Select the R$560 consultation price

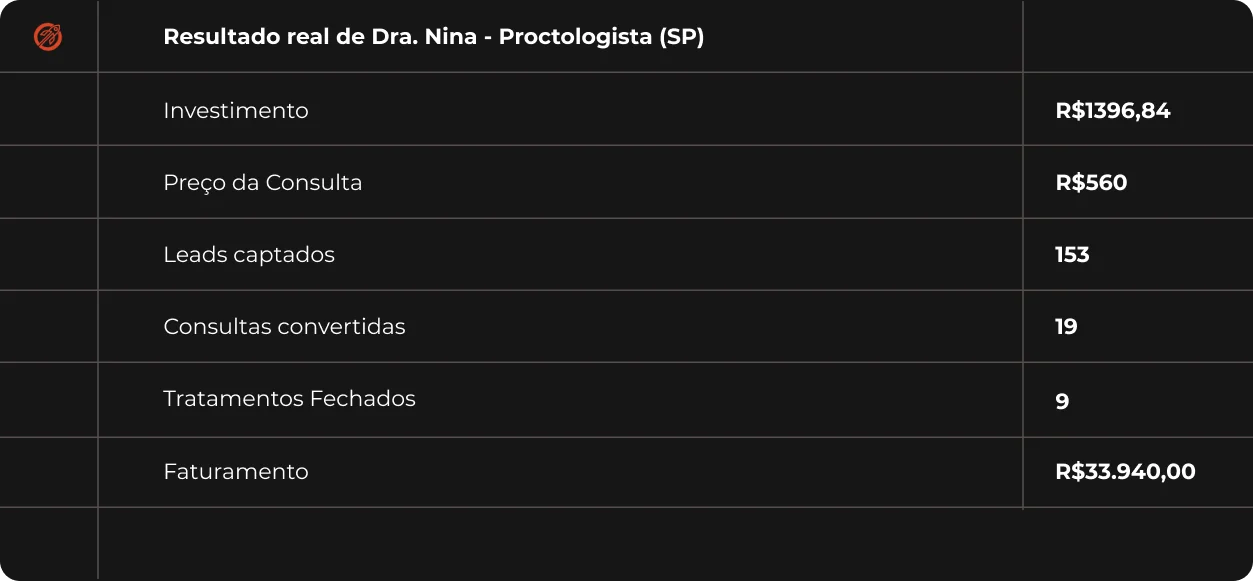point(1091,183)
